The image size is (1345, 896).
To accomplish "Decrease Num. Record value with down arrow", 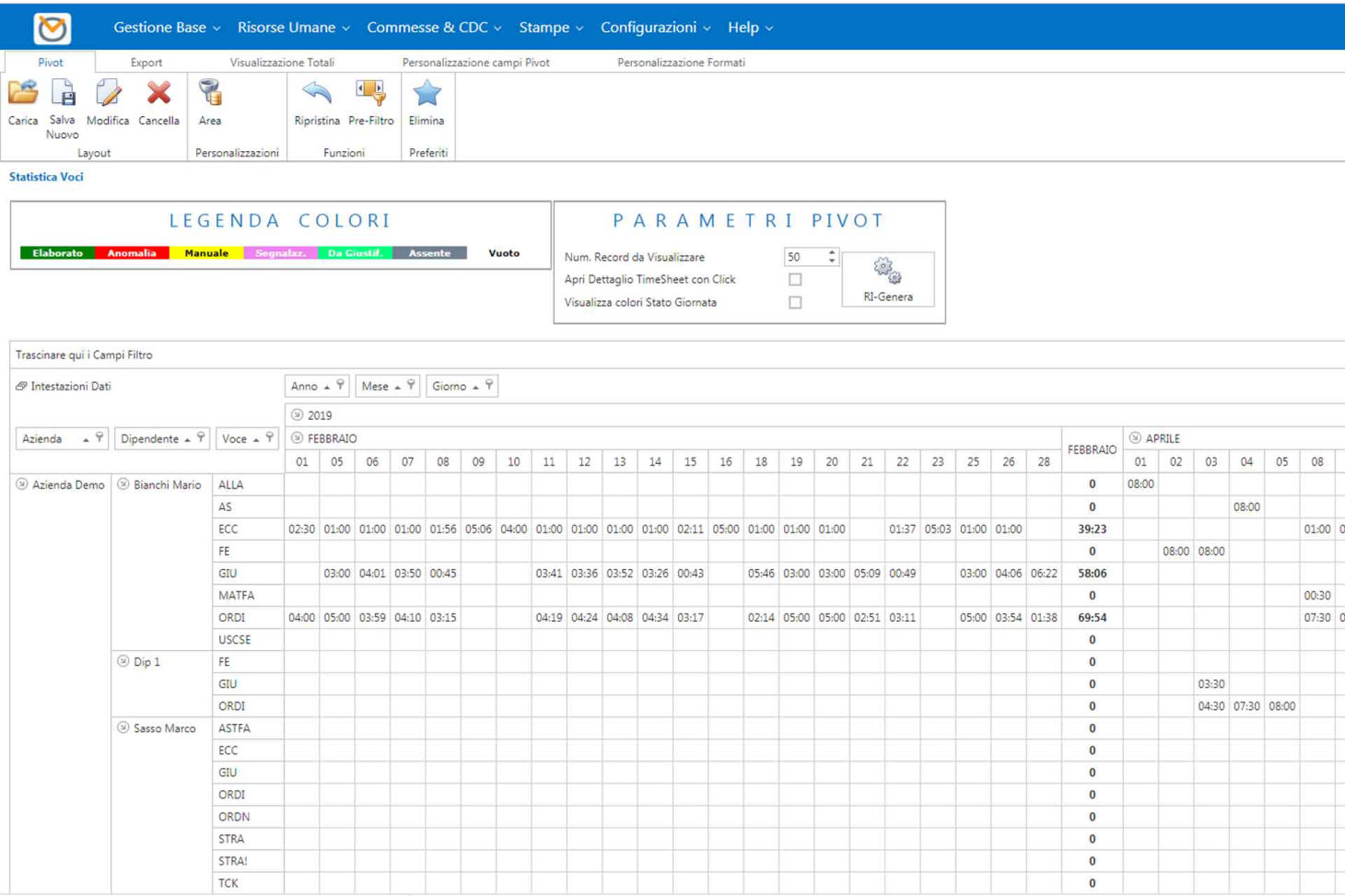I will click(832, 262).
